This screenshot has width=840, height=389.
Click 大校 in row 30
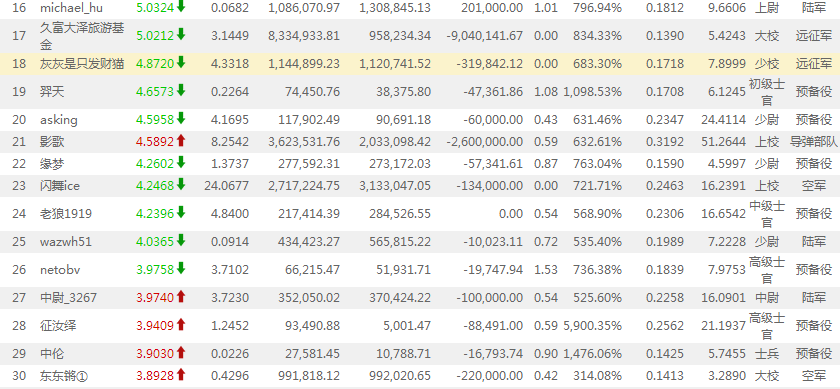pos(767,376)
